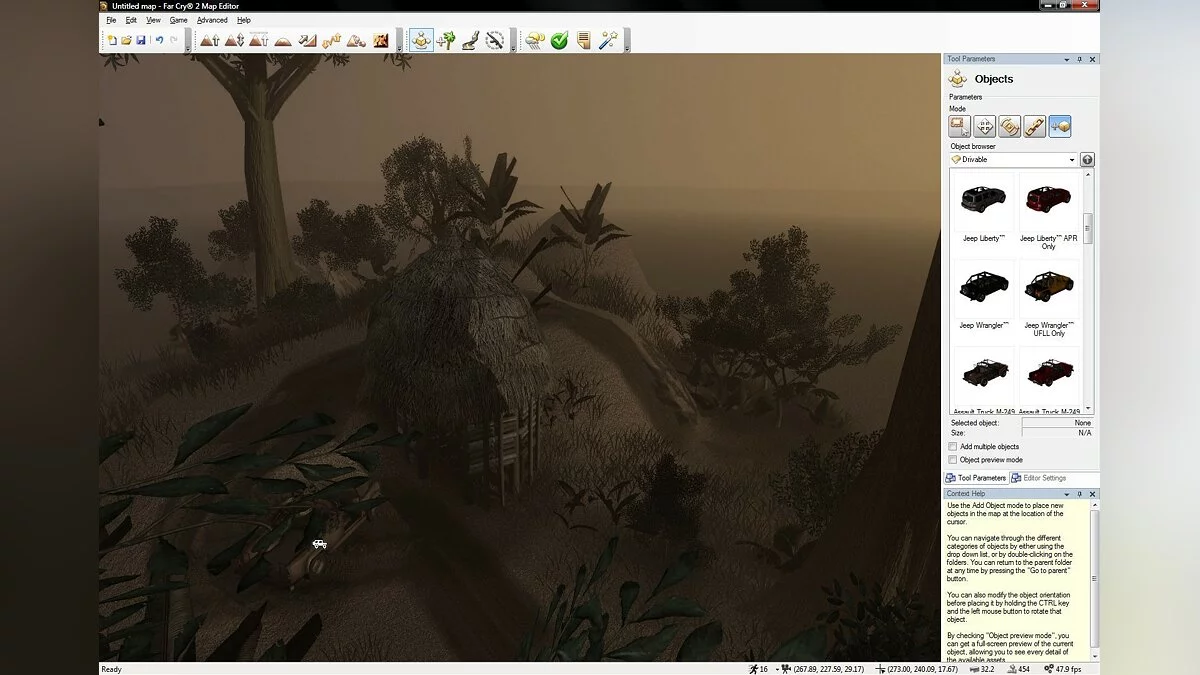
Task: Select the Ramp terrain tool
Action: click(x=307, y=40)
